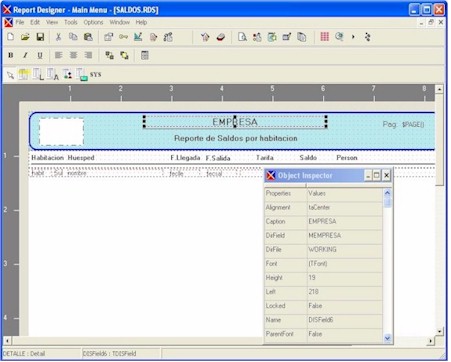Select 'Reporte de Saldos por habitacion' title
The height and width of the screenshot is (362, 451).
click(236, 138)
